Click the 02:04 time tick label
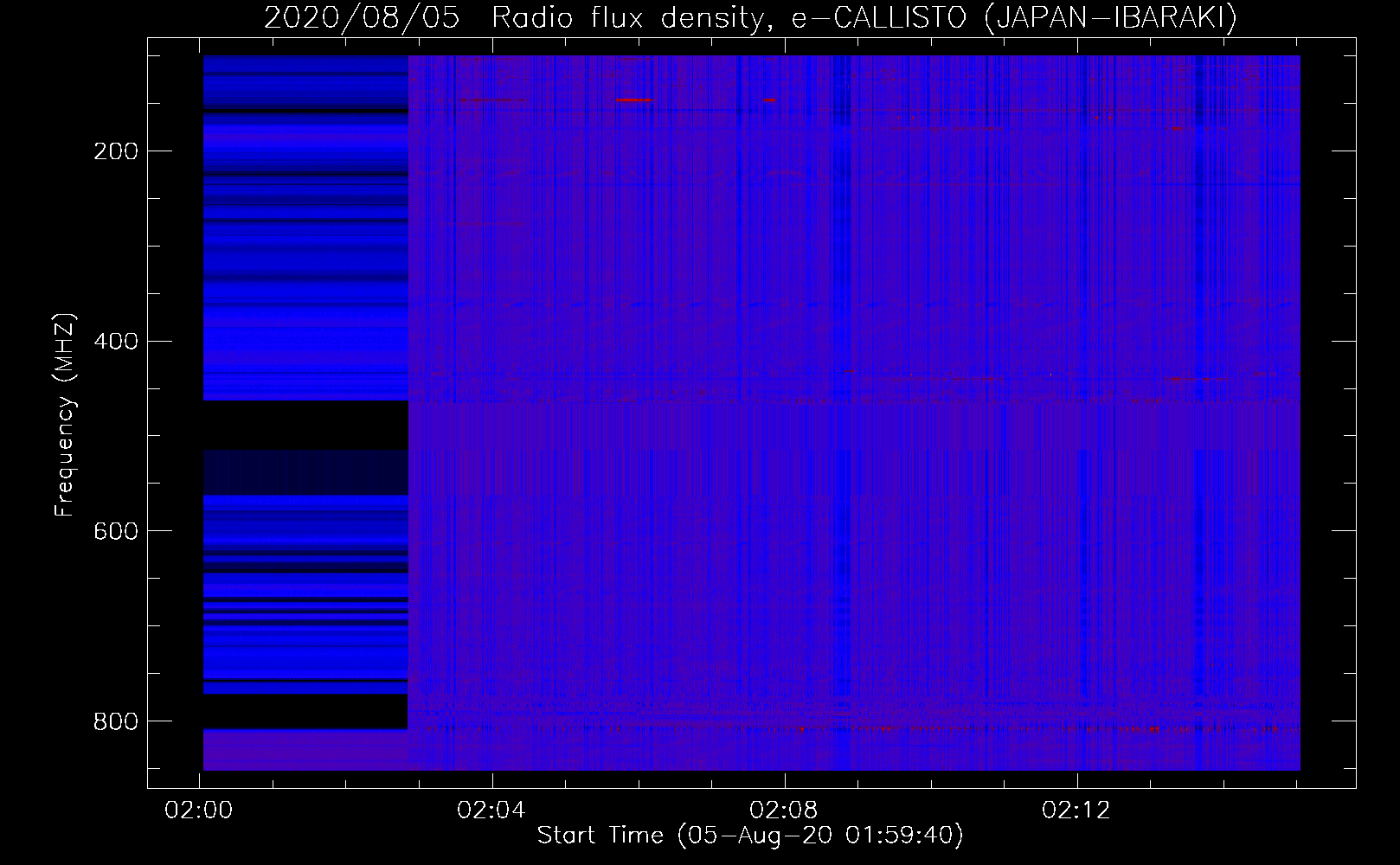 491,811
